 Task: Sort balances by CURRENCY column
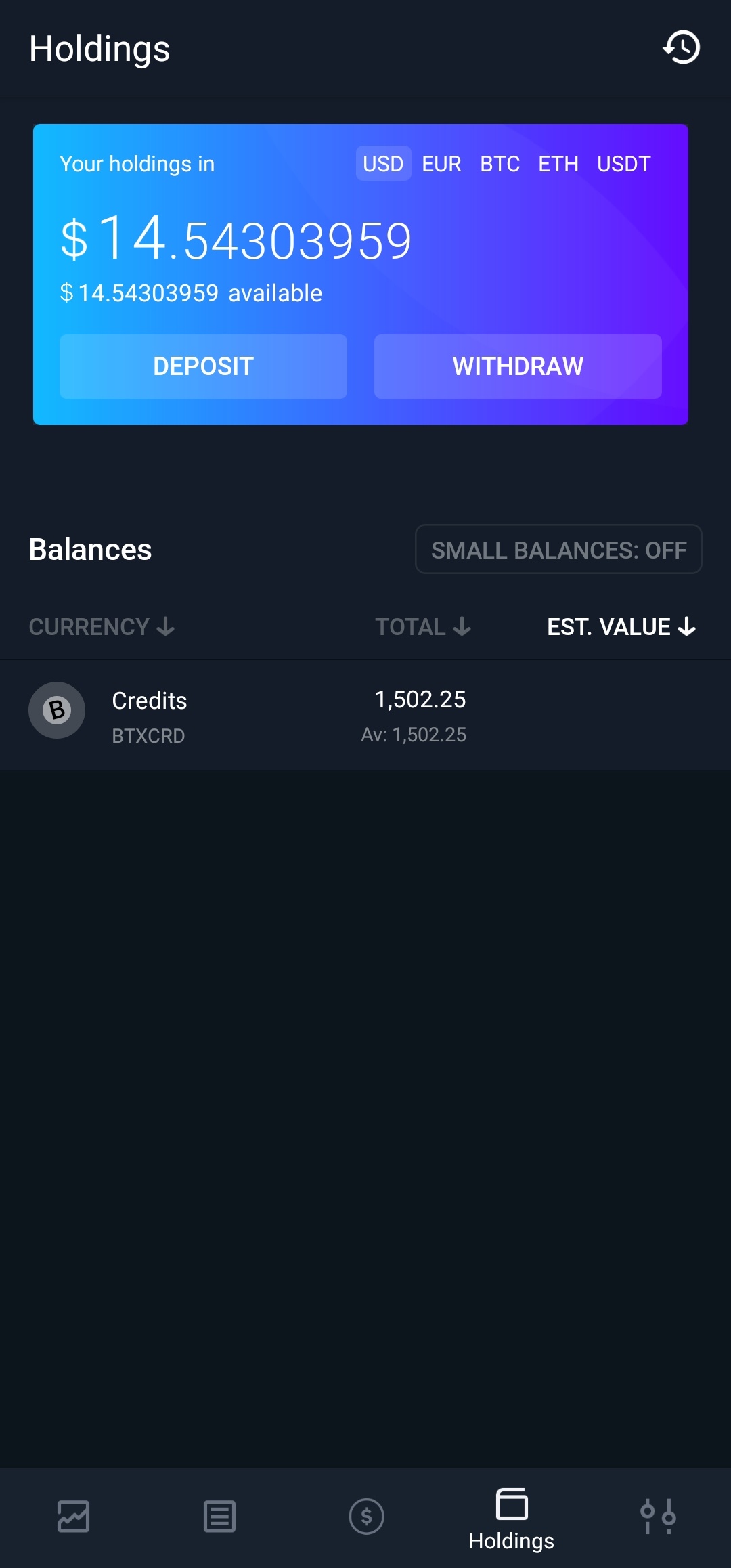click(x=102, y=627)
